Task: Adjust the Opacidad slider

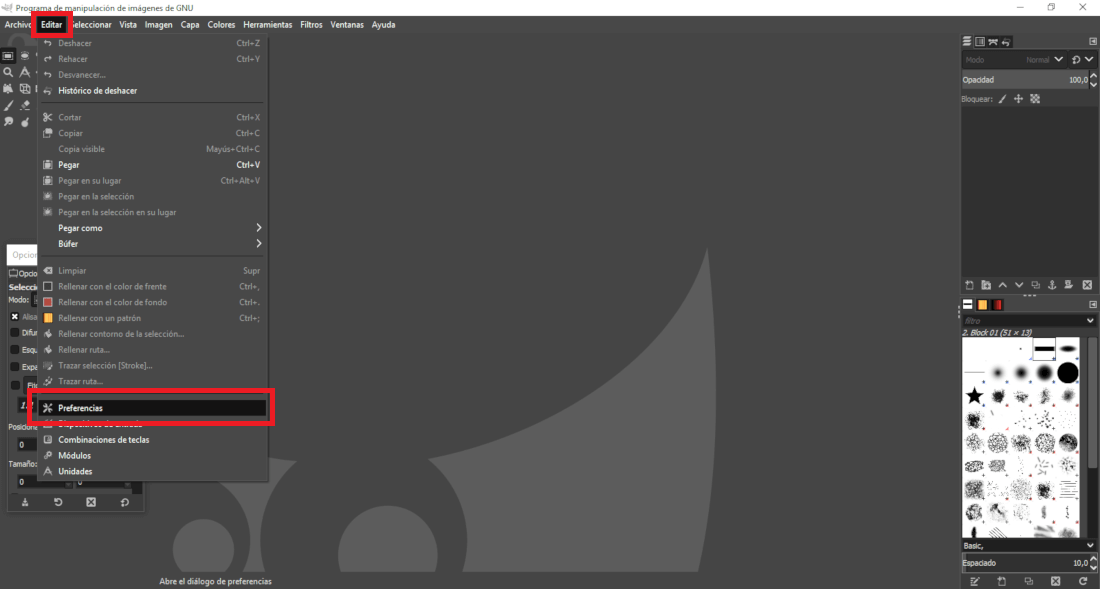Action: pyautogui.click(x=1025, y=80)
